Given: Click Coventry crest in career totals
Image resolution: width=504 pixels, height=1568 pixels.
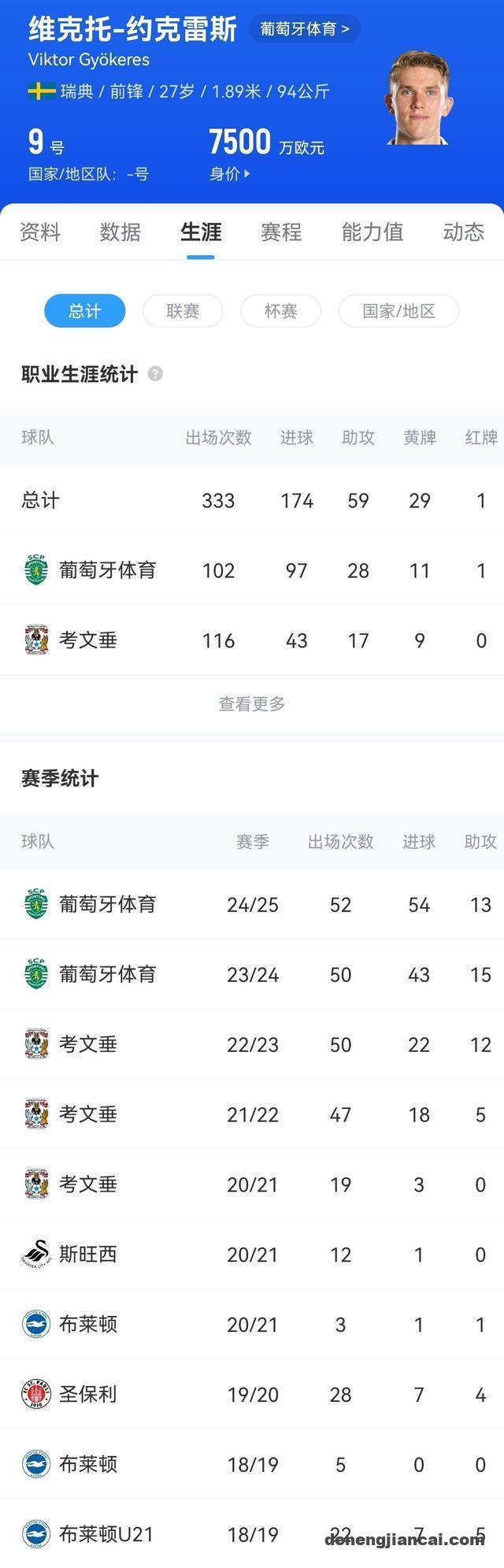Looking at the screenshot, I should [36, 640].
